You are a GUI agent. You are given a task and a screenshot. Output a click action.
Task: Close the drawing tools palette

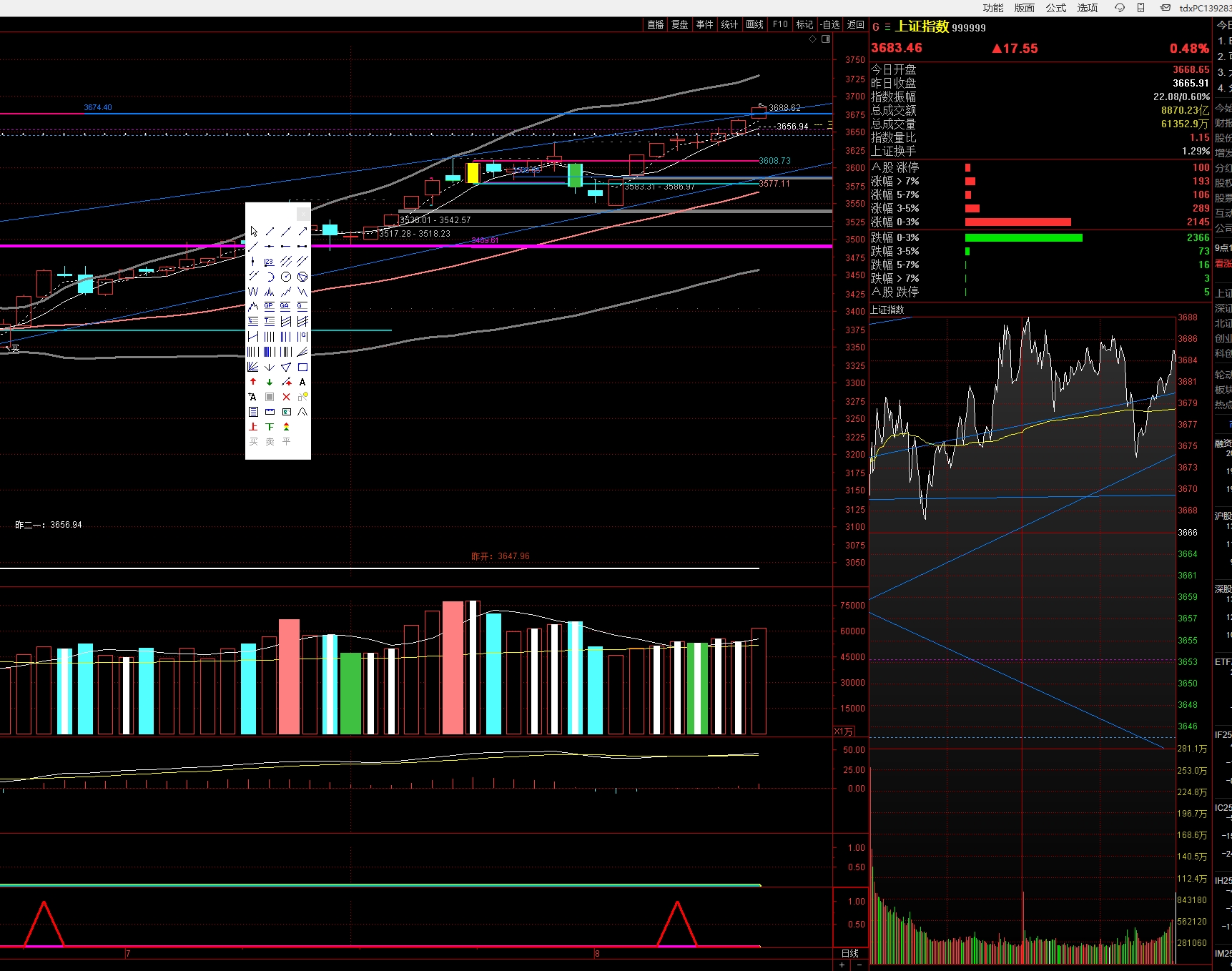303,214
